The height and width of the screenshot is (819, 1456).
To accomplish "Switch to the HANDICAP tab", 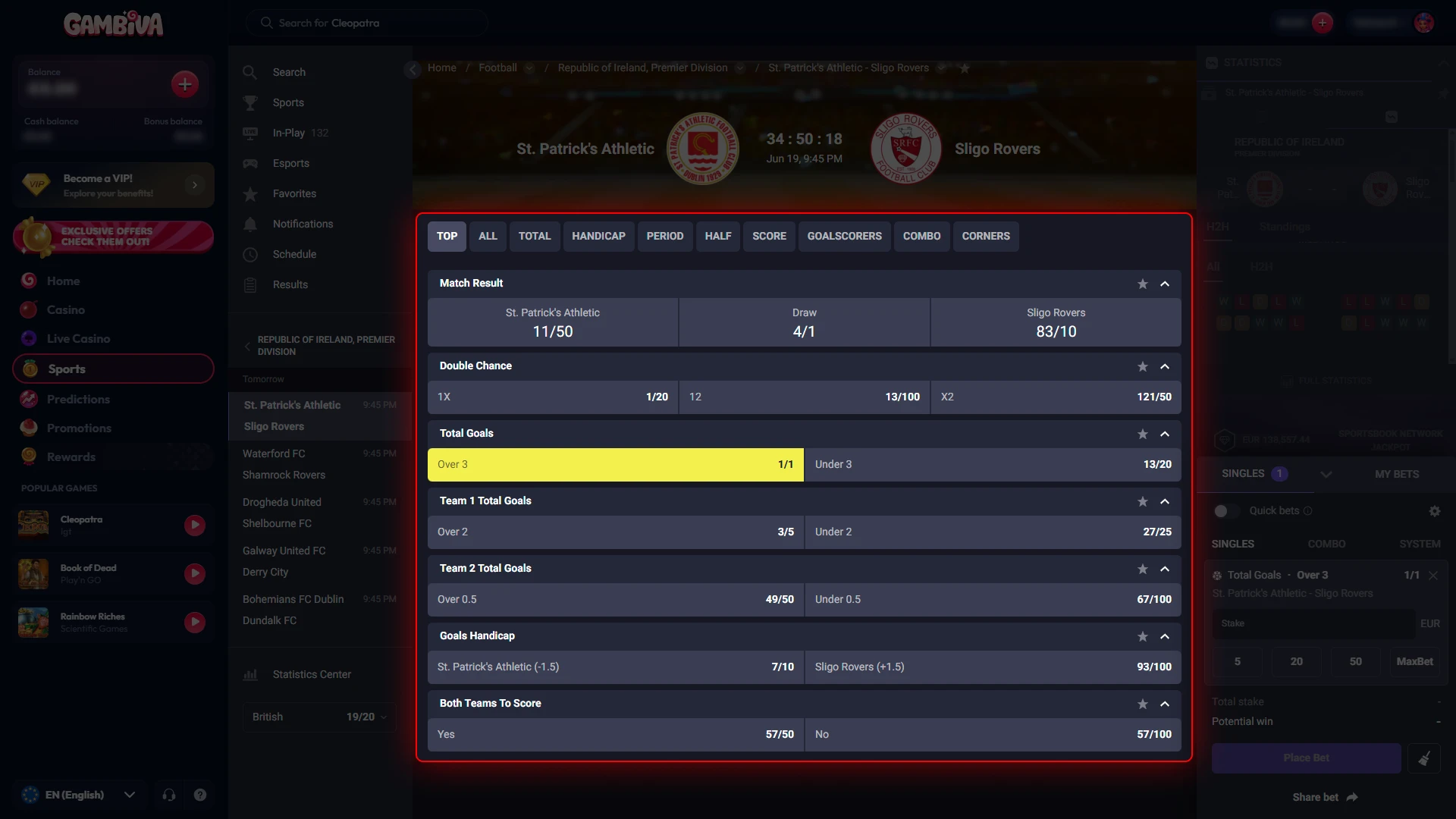I will point(598,237).
